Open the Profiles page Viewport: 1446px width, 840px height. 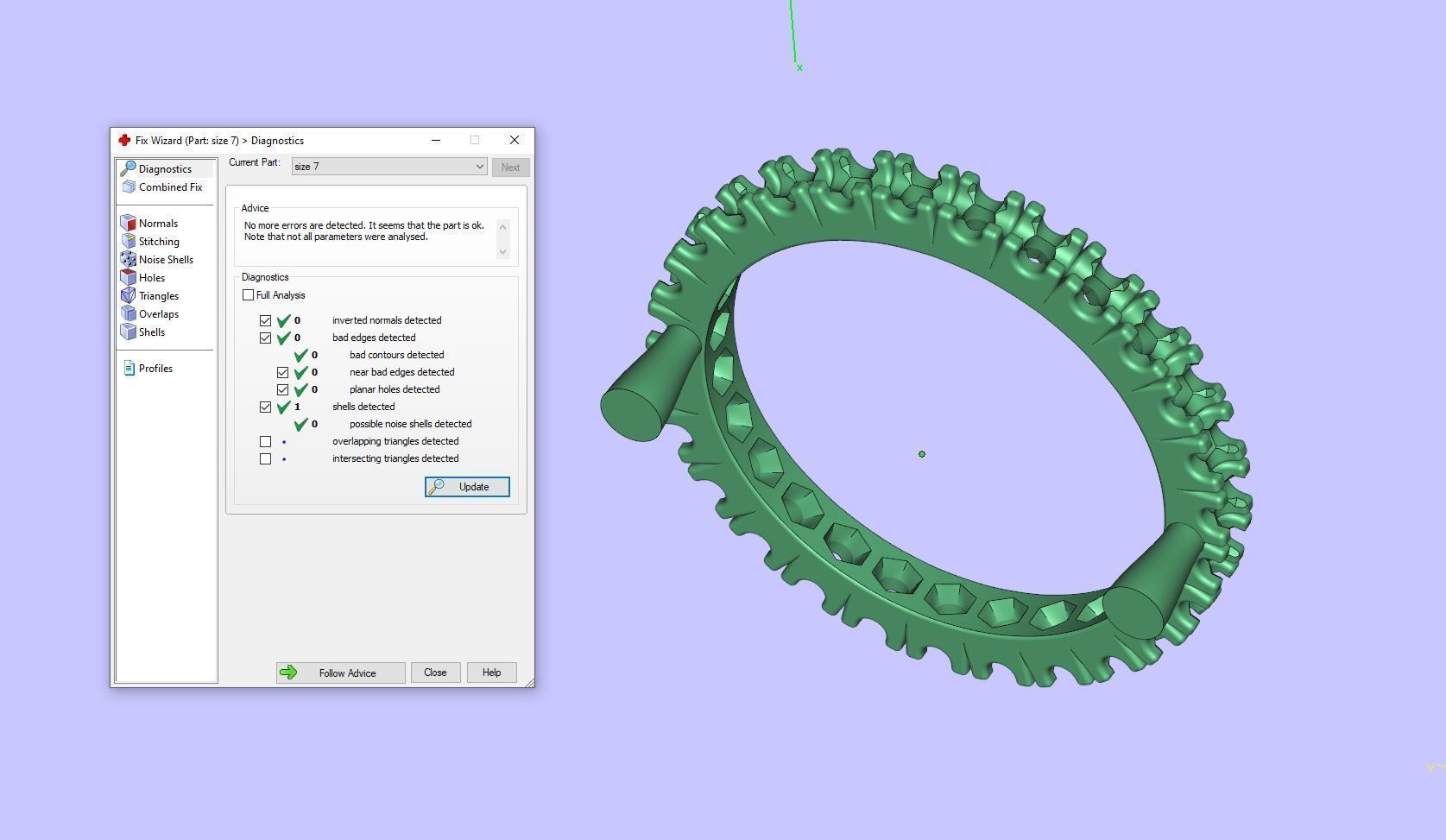[155, 368]
